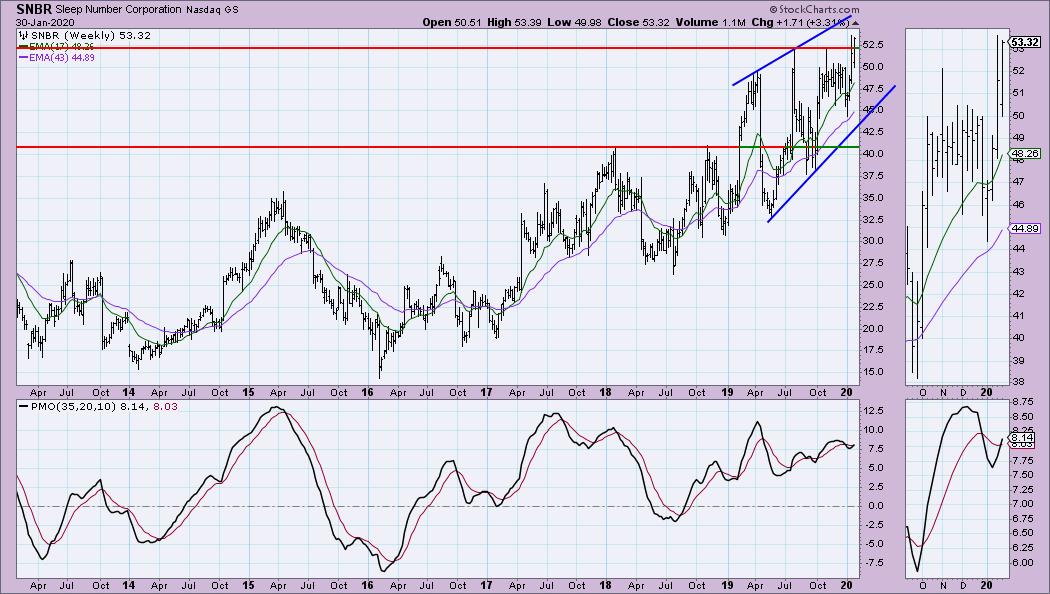
Task: Click year 15 on PMO panel time axis
Action: (x=248, y=585)
